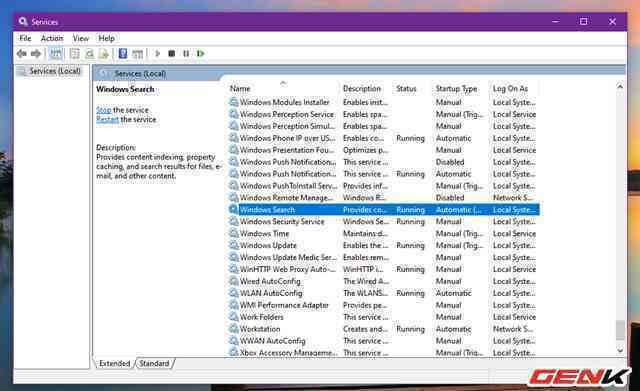The image size is (640, 391).
Task: Open the Help menu
Action: pos(106,38)
